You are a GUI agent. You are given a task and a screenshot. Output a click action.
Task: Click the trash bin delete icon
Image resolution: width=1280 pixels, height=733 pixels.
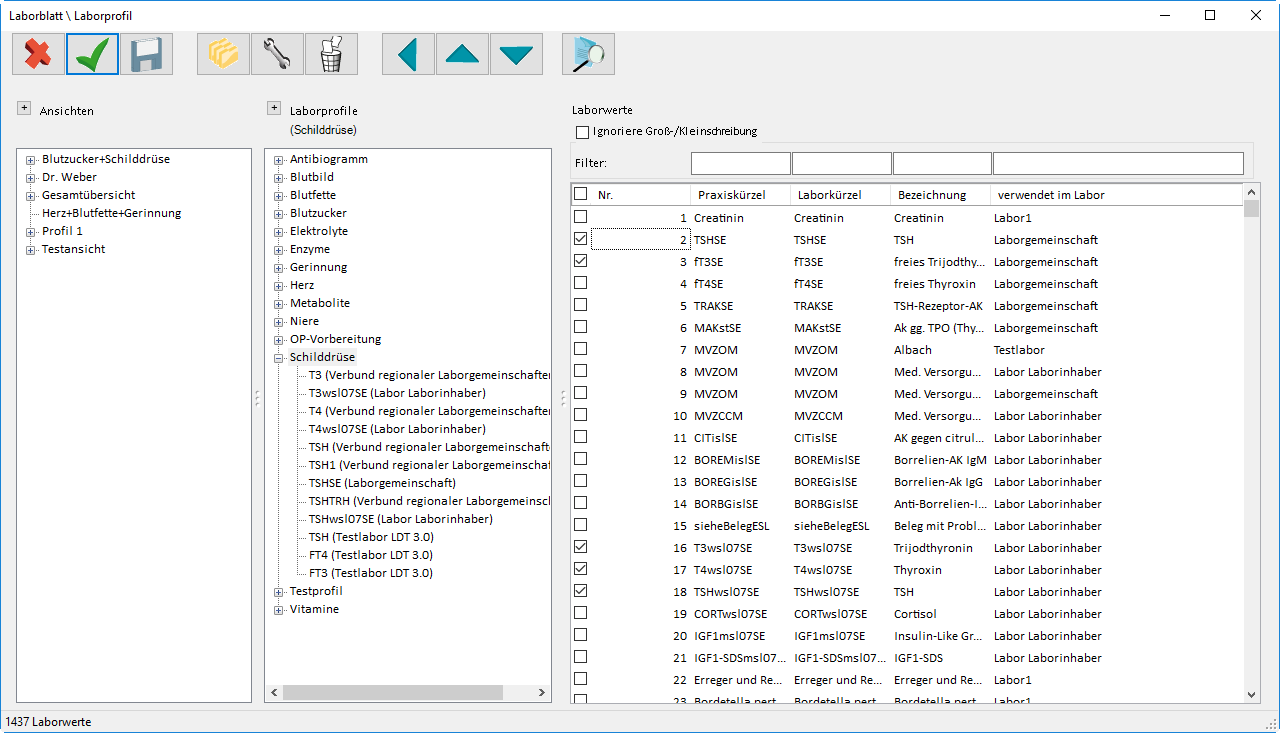[x=331, y=54]
